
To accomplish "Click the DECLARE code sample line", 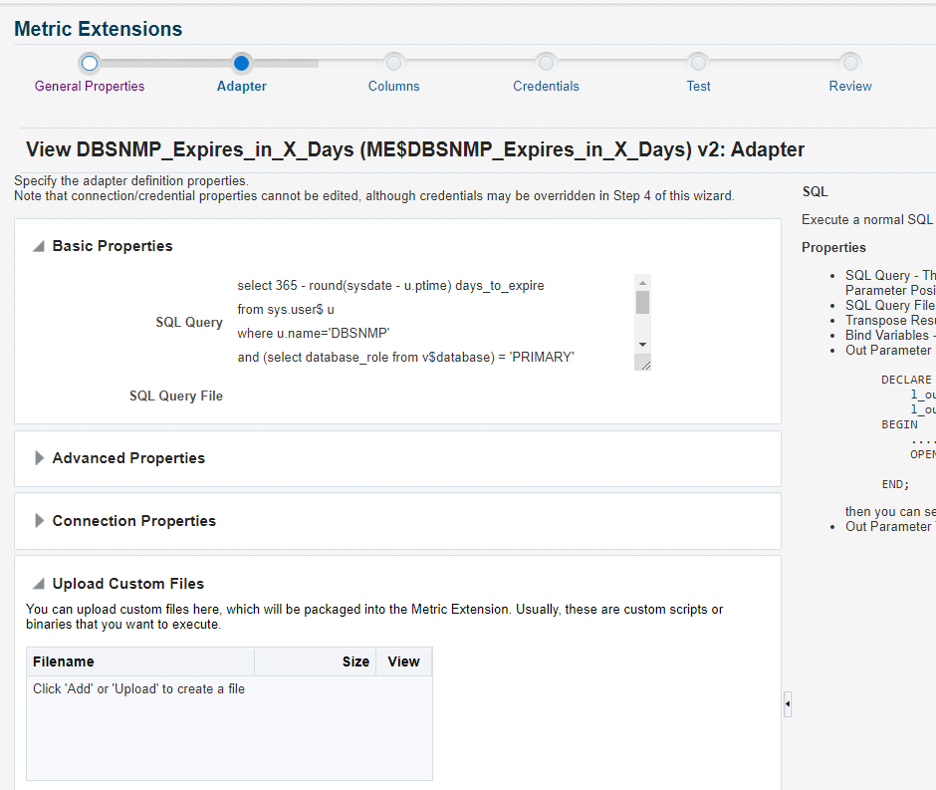I will point(906,380).
